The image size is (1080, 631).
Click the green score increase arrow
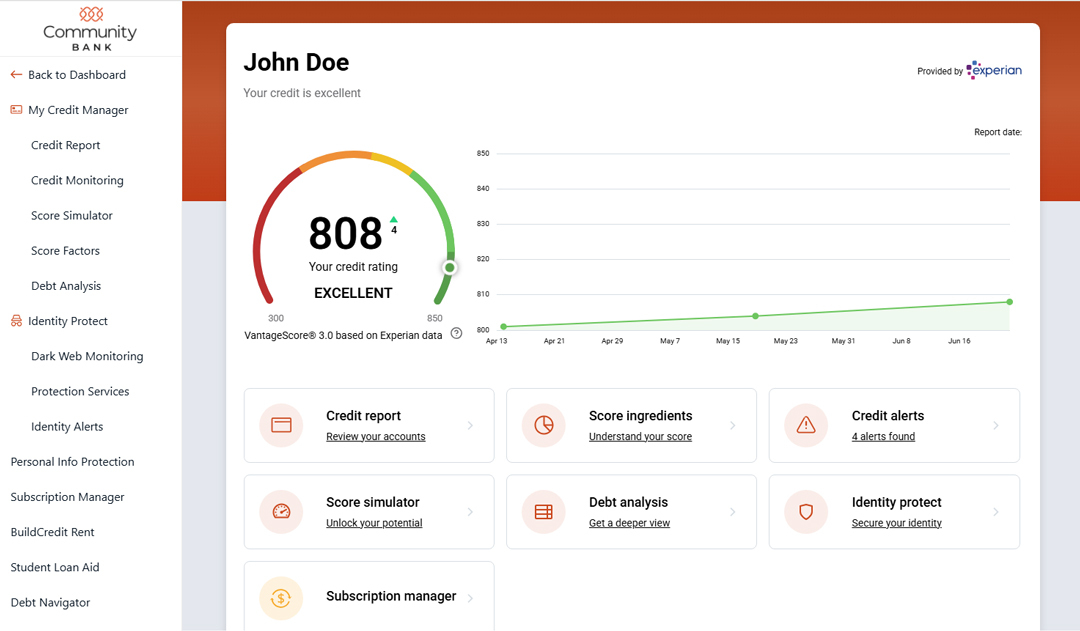(x=394, y=220)
